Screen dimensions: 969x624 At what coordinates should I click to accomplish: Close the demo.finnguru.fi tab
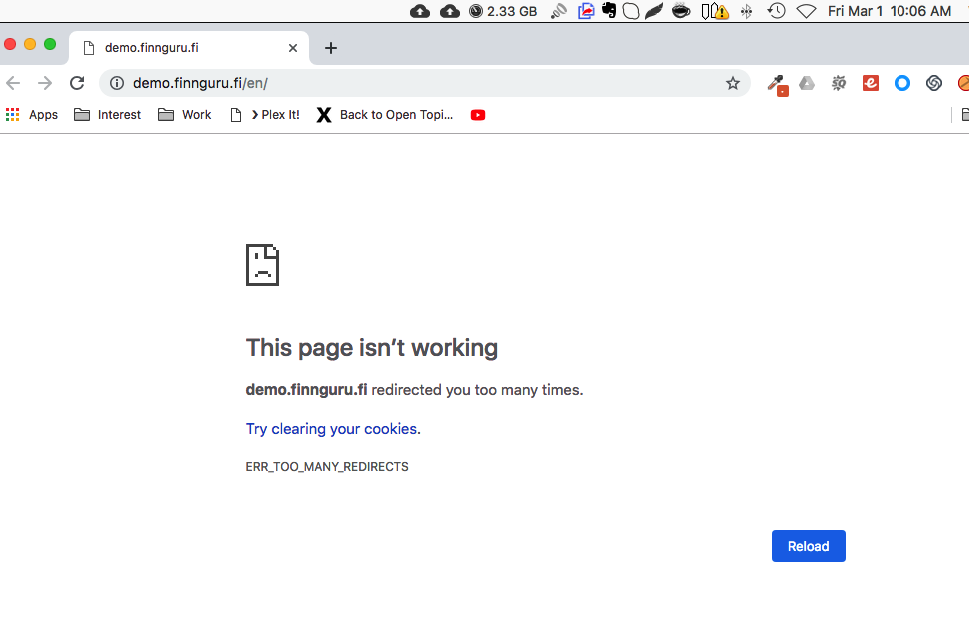[293, 48]
